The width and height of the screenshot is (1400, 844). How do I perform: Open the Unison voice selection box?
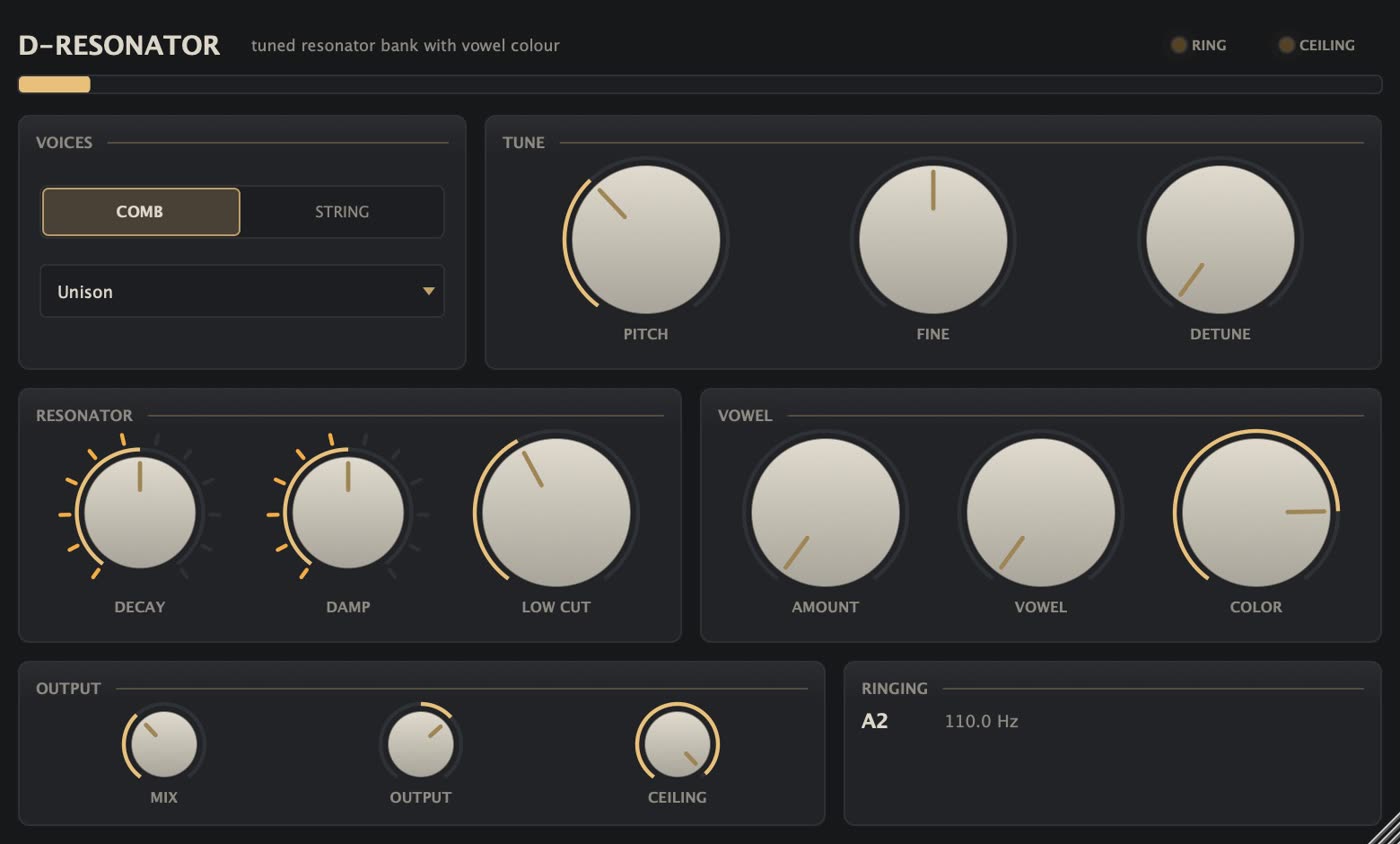click(x=242, y=291)
